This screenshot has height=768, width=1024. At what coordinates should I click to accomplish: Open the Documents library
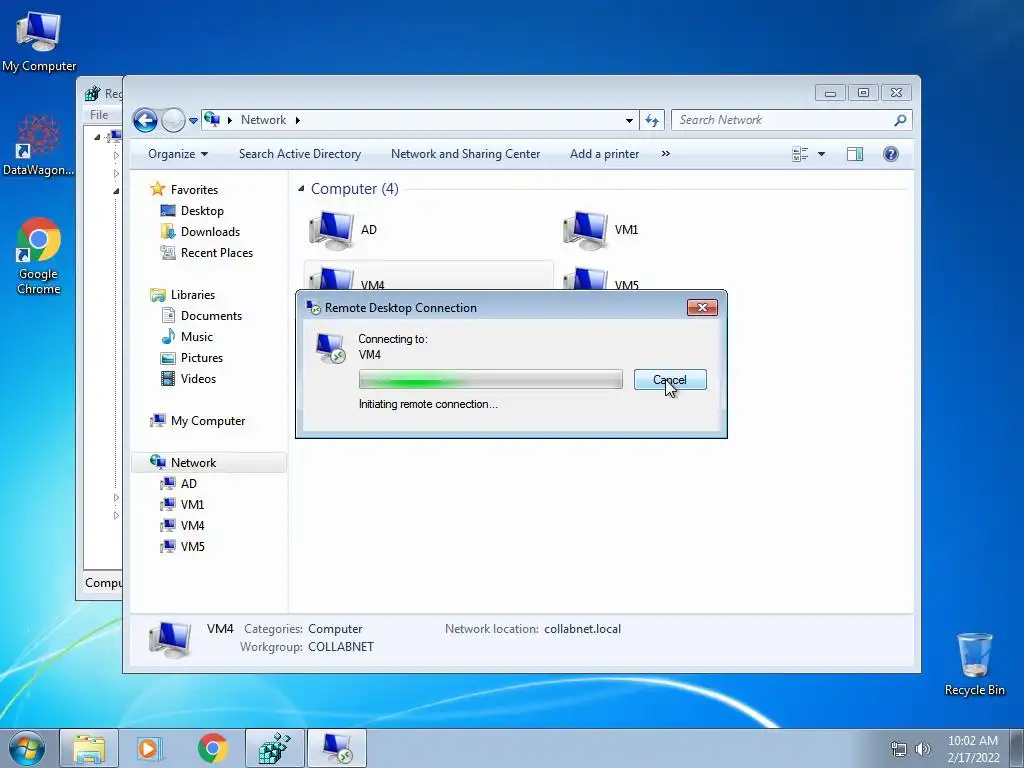tap(211, 315)
